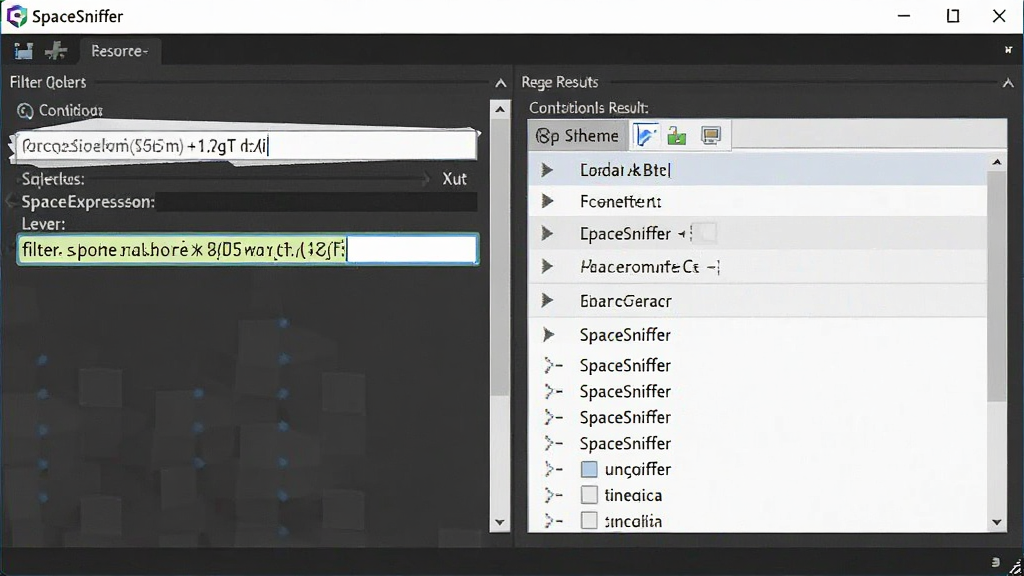Image resolution: width=1024 pixels, height=576 pixels.
Task: Click the small box beside EpaceSniffer
Action: point(704,233)
